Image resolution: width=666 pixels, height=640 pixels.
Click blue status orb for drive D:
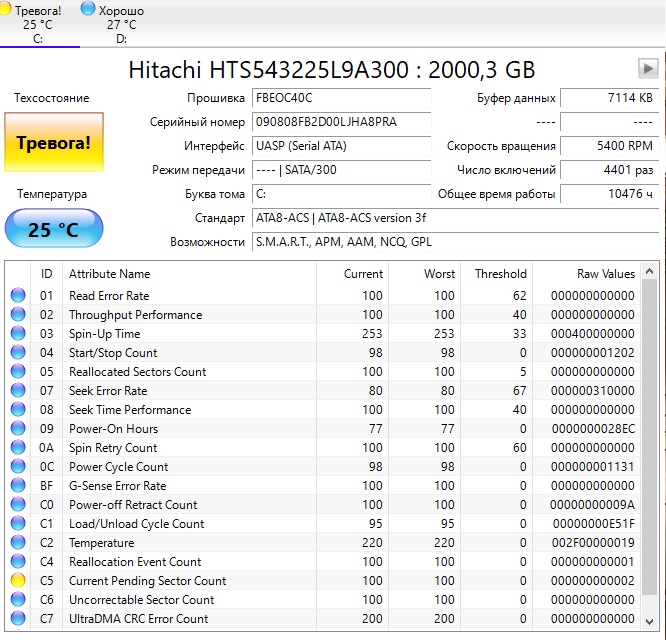point(88,9)
